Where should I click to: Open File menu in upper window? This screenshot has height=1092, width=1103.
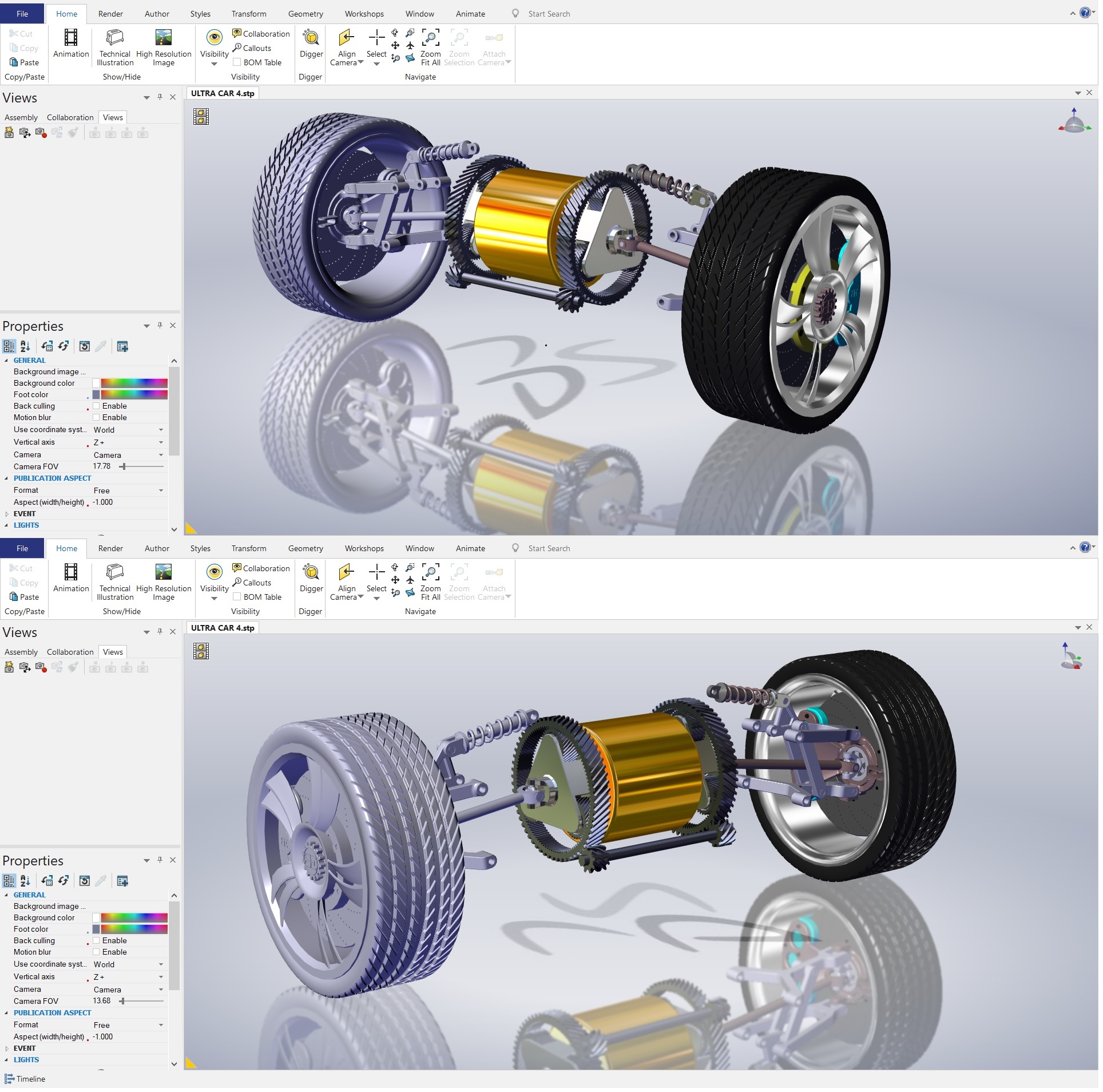tap(22, 14)
